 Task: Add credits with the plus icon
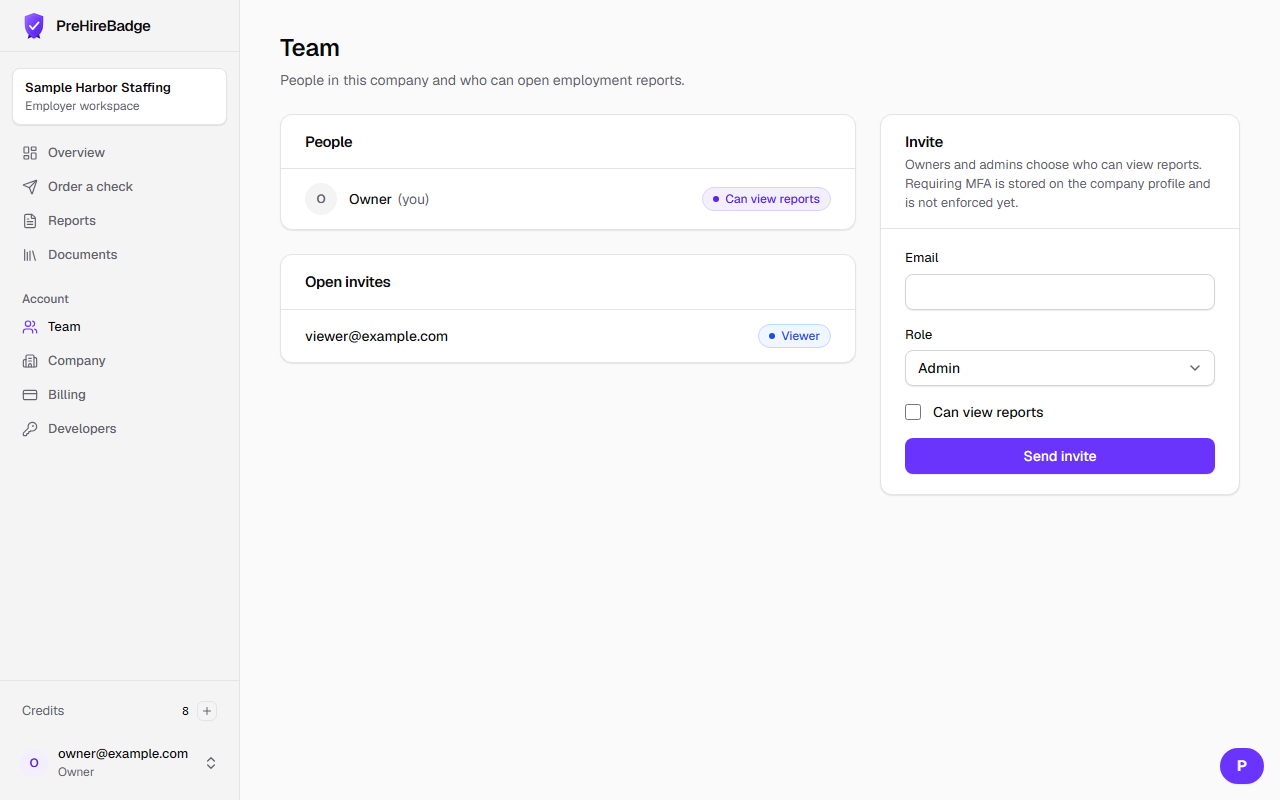point(207,711)
